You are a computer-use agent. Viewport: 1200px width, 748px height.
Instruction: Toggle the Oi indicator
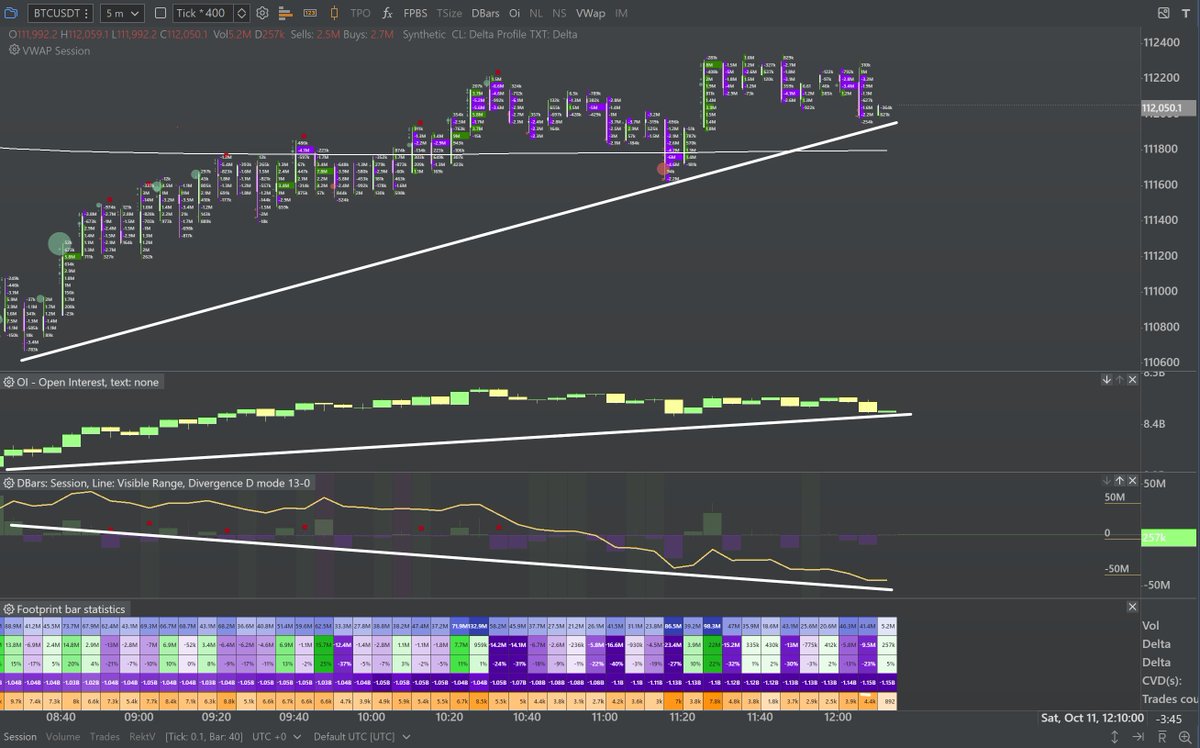514,14
